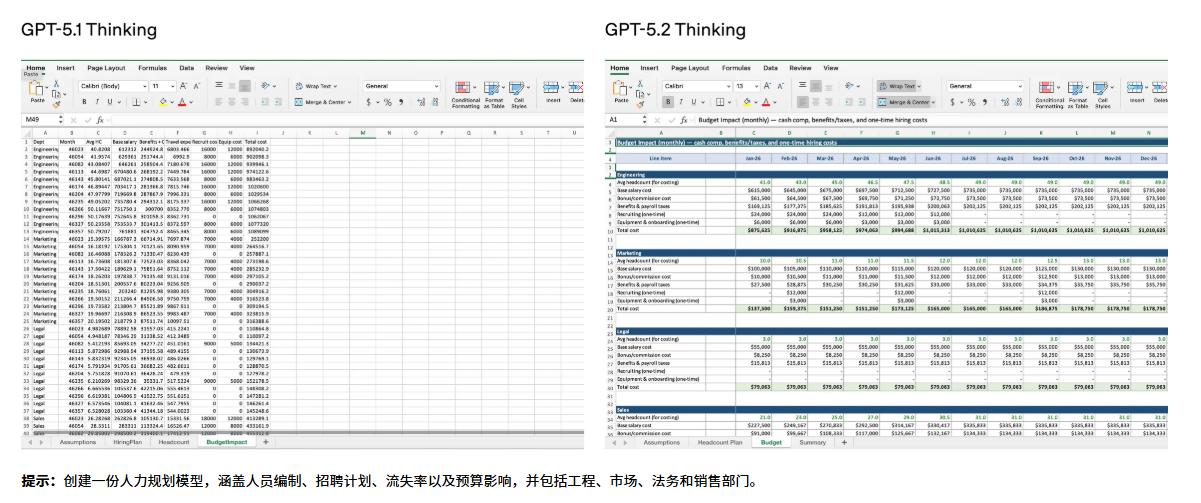The image size is (1201, 503).
Task: Open Conditional Formatting in GPT-5.1 window
Action: click(x=466, y=94)
